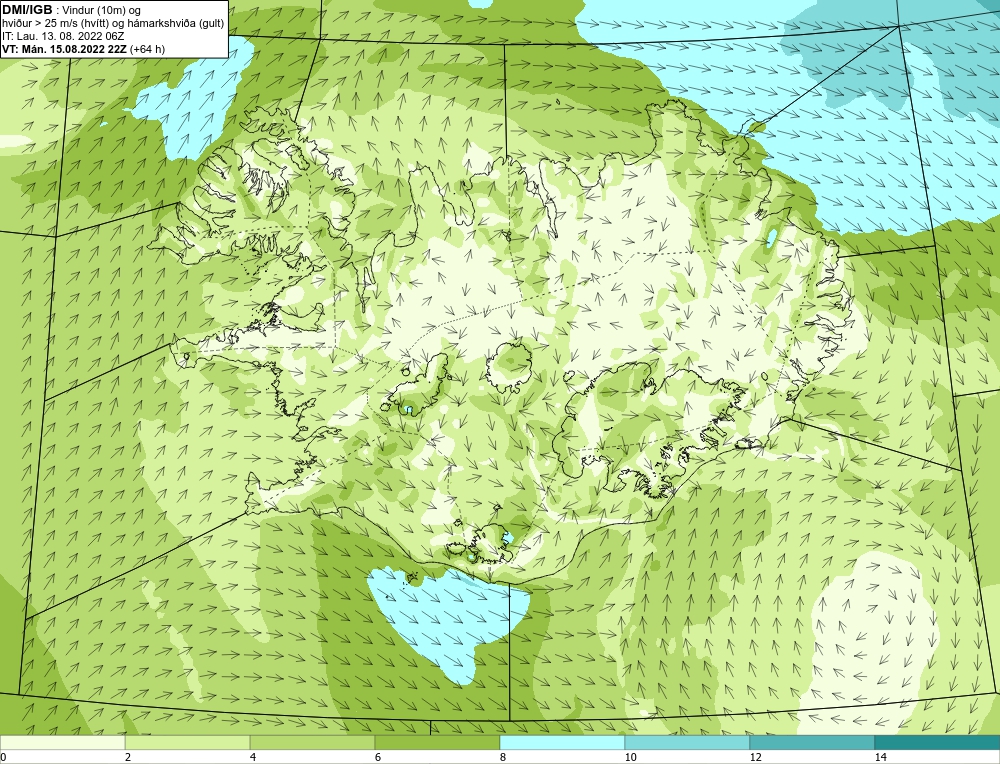Click the legend scale label 0

[x=3, y=757]
